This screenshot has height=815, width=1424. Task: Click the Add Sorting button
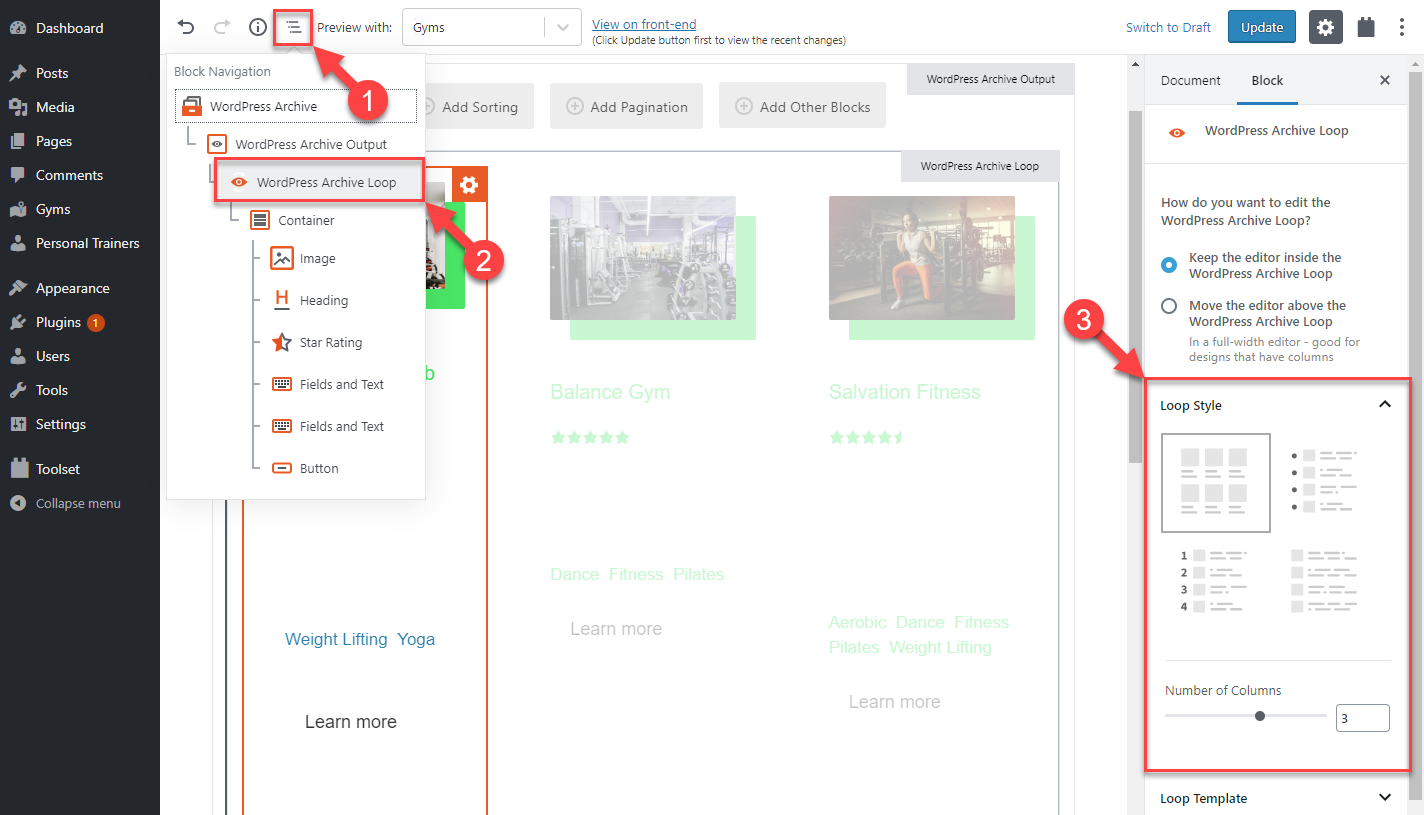480,107
